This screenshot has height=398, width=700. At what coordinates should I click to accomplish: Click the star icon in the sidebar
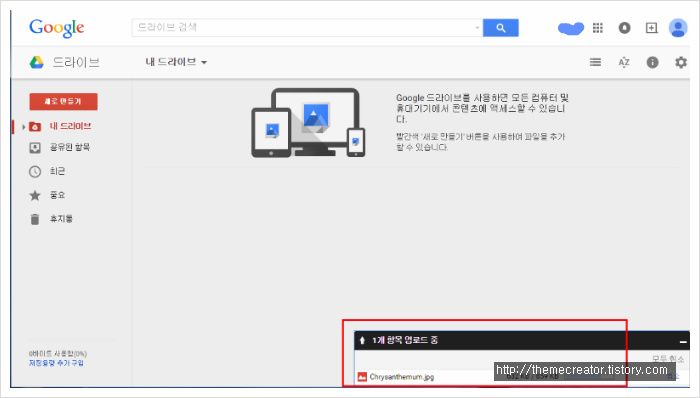pos(35,195)
